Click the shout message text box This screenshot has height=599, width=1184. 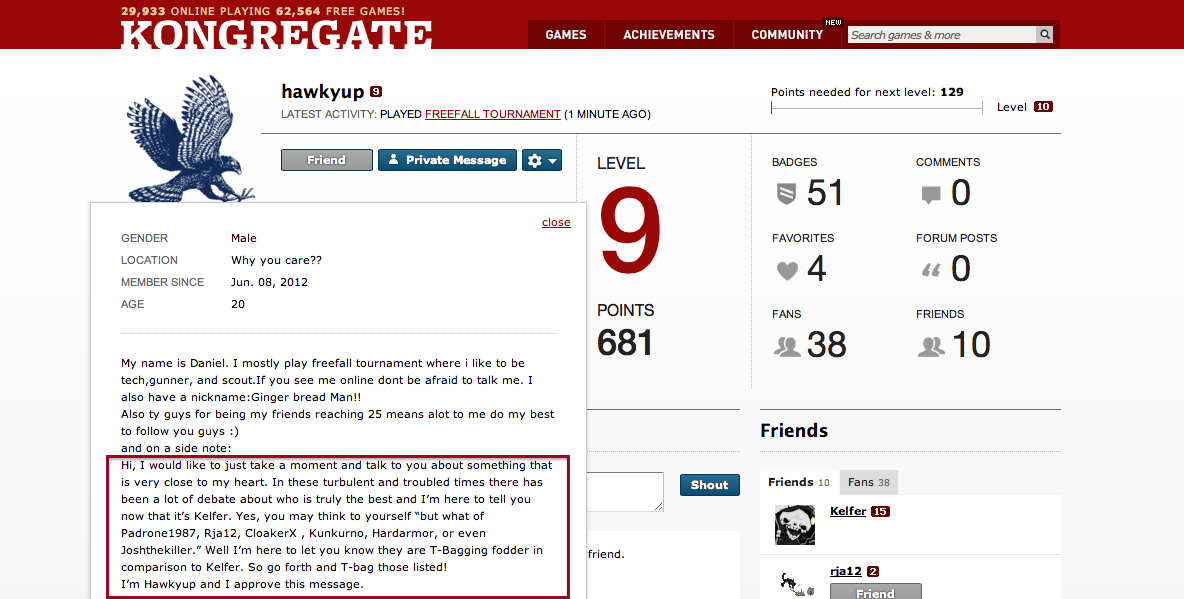(625, 492)
